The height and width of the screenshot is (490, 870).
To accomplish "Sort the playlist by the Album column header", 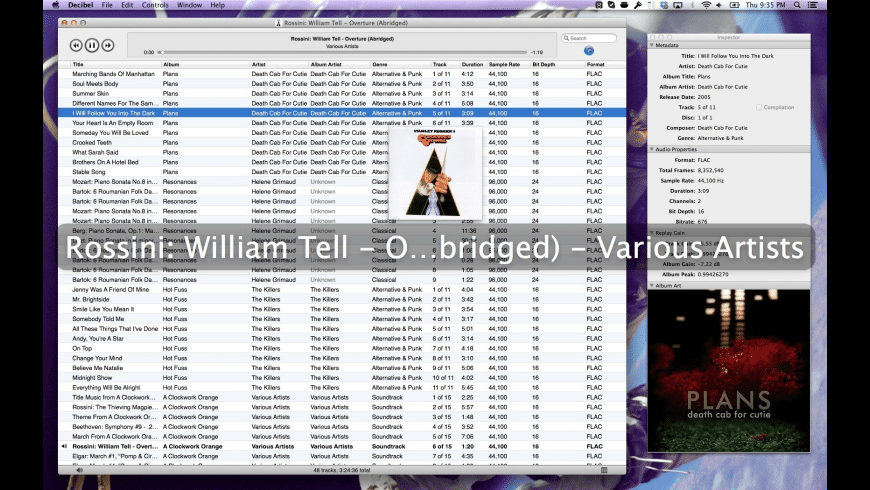I will coord(205,64).
